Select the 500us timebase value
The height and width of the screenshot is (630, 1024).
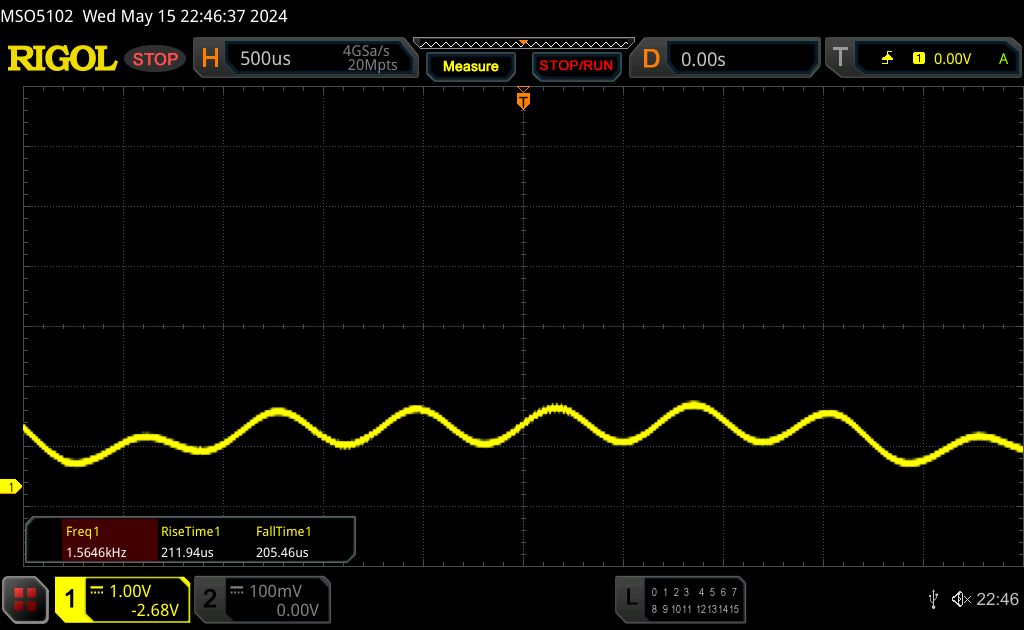coord(265,59)
